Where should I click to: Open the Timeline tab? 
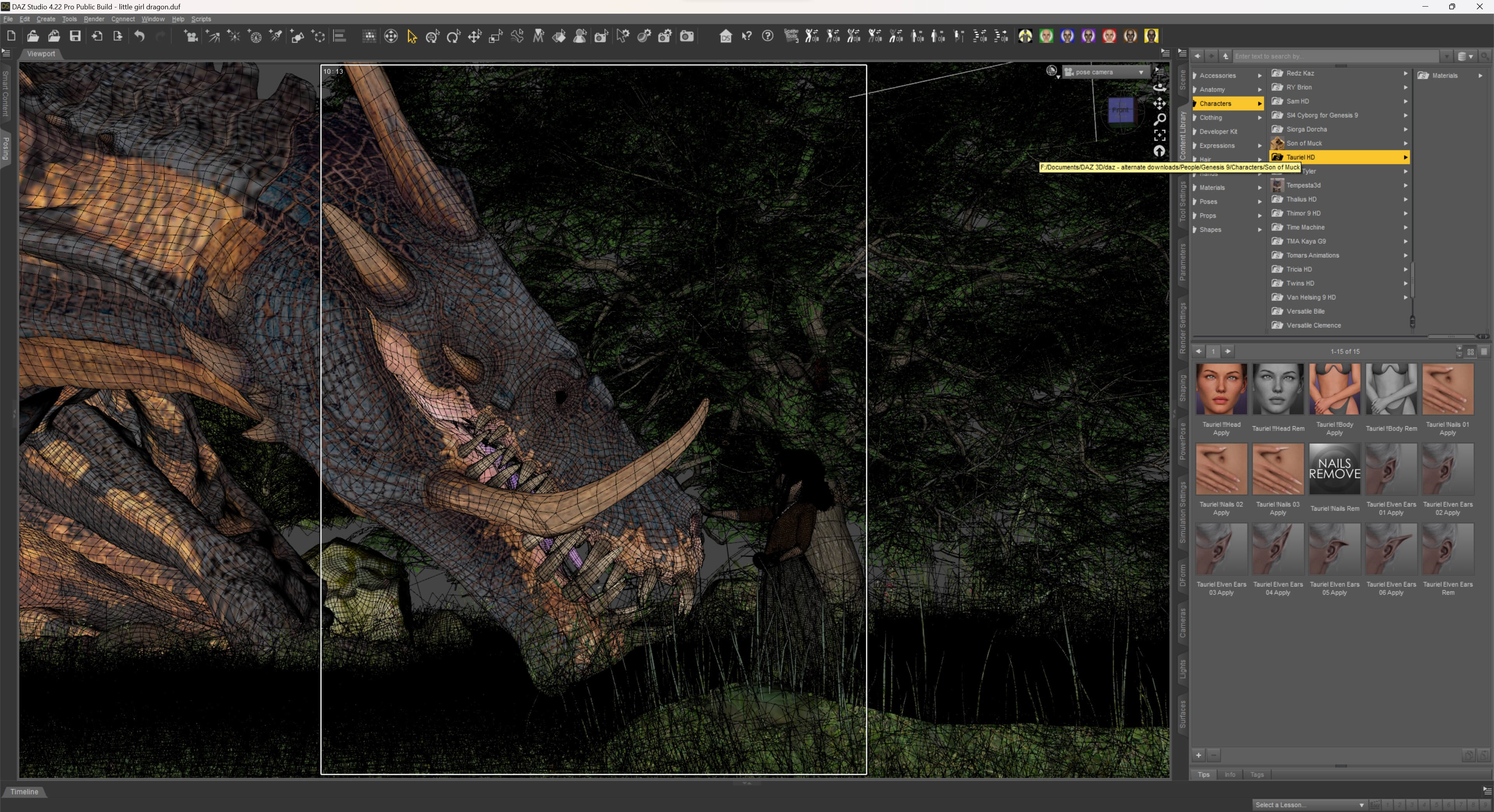[25, 792]
